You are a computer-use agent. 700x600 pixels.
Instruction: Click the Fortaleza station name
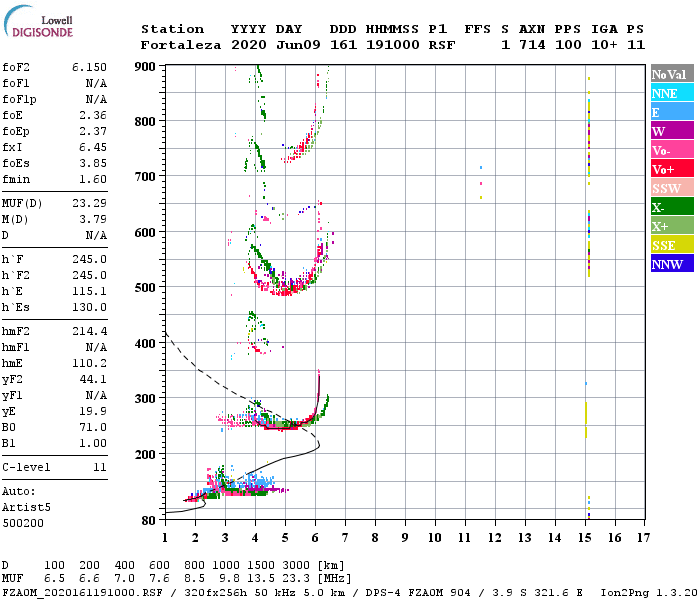pos(181,45)
